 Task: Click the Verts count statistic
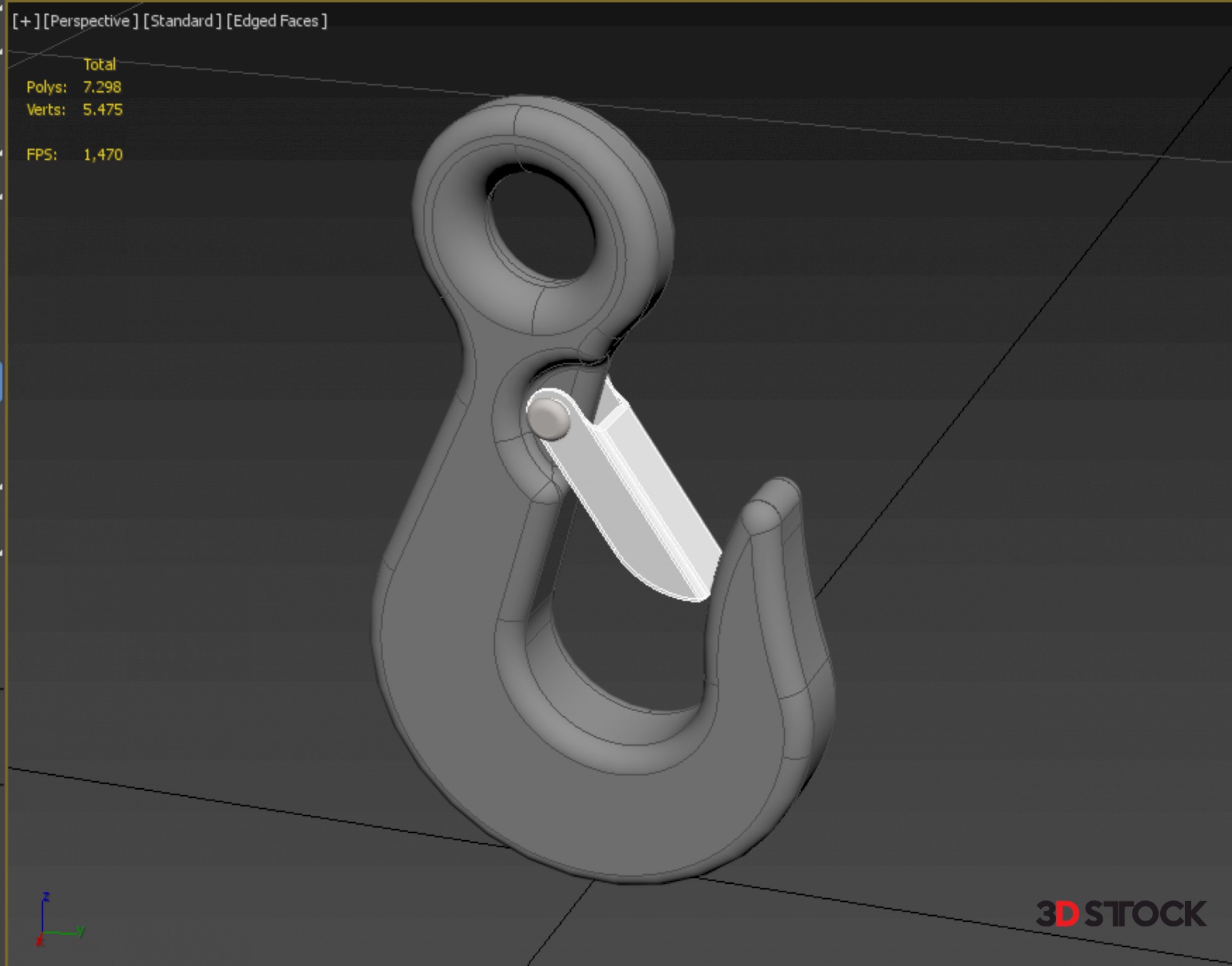(x=102, y=110)
